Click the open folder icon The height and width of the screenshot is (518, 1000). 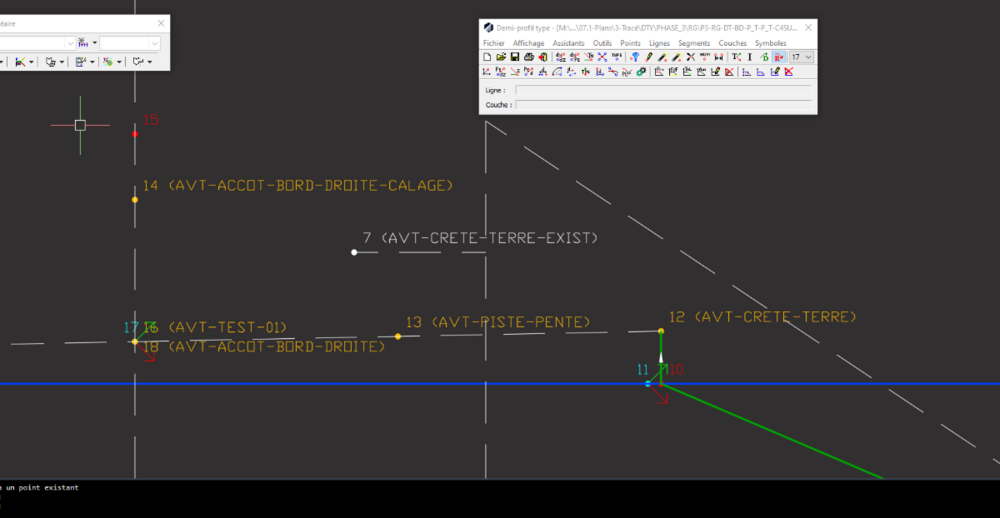(x=501, y=57)
